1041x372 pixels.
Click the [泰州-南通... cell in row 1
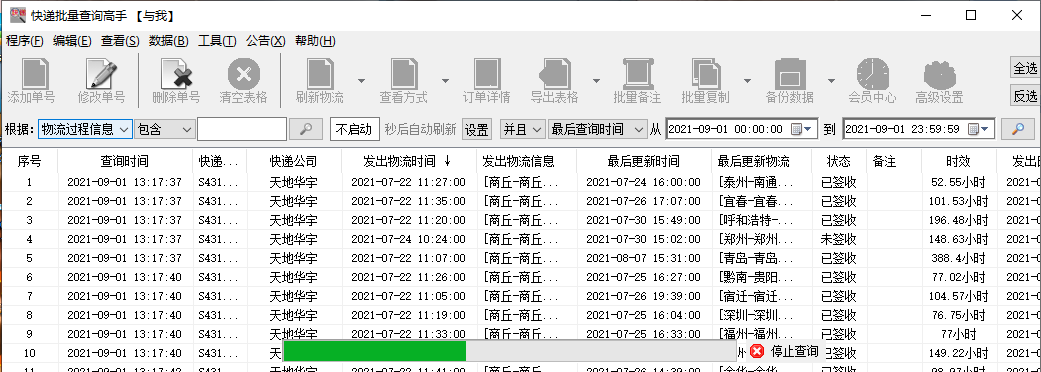(761, 182)
